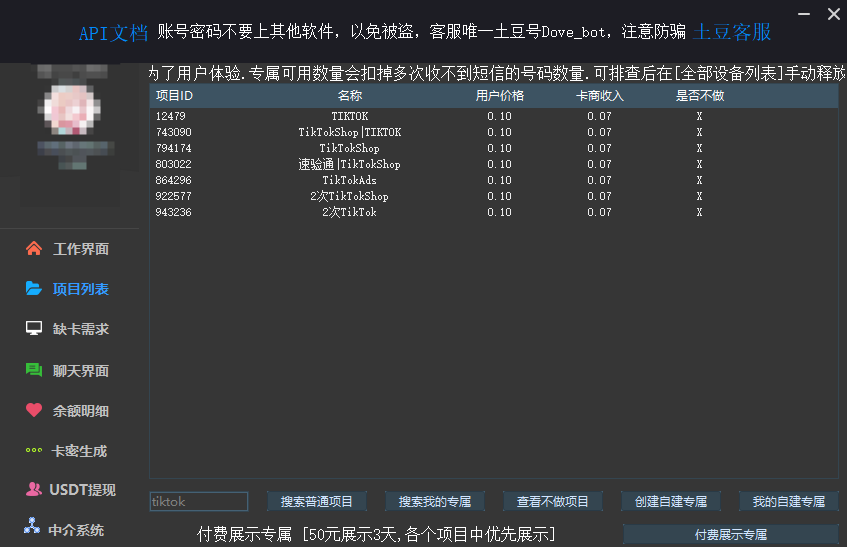Viewport: 847px width, 547px height.
Task: Open the USDT提现 menu item
Action: (82, 490)
